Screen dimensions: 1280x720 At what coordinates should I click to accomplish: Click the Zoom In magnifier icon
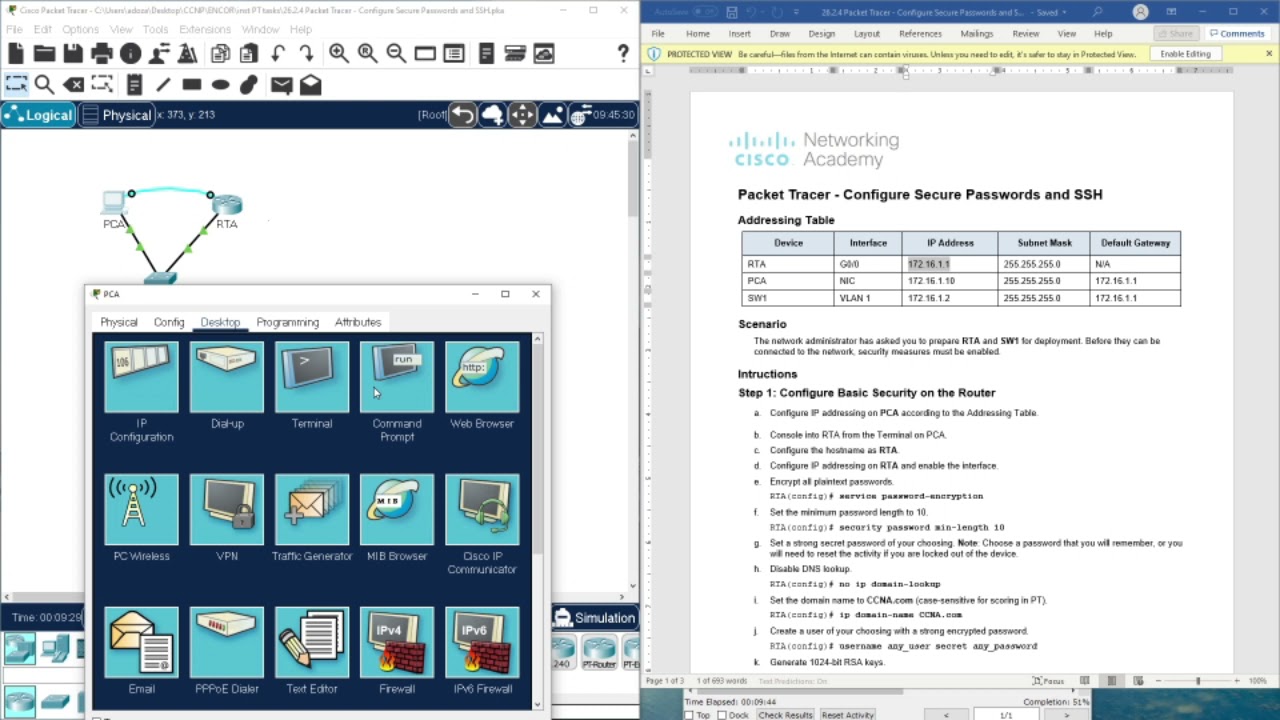point(339,54)
